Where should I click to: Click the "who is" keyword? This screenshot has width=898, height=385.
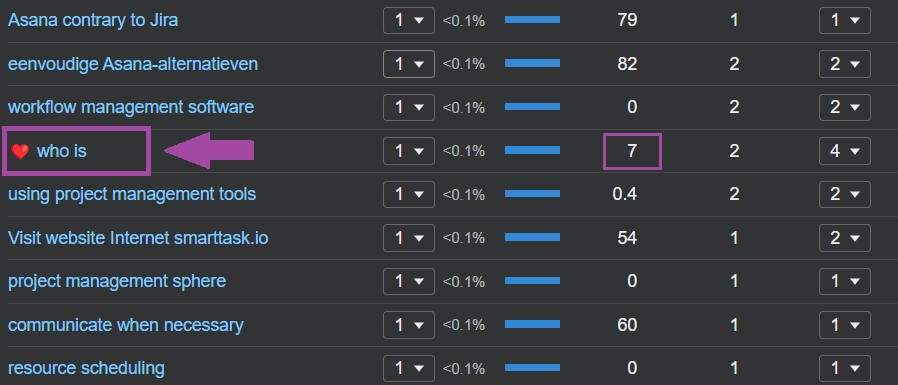tap(62, 151)
